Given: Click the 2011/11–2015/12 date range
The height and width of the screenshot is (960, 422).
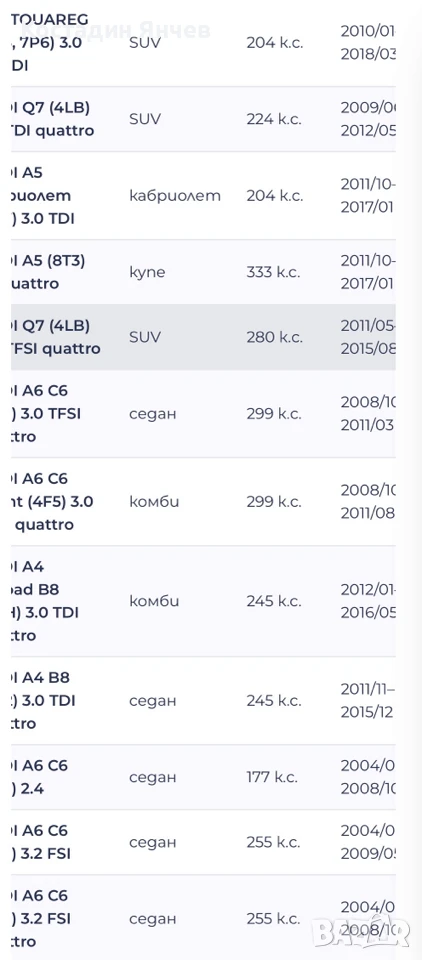Looking at the screenshot, I should [368, 701].
